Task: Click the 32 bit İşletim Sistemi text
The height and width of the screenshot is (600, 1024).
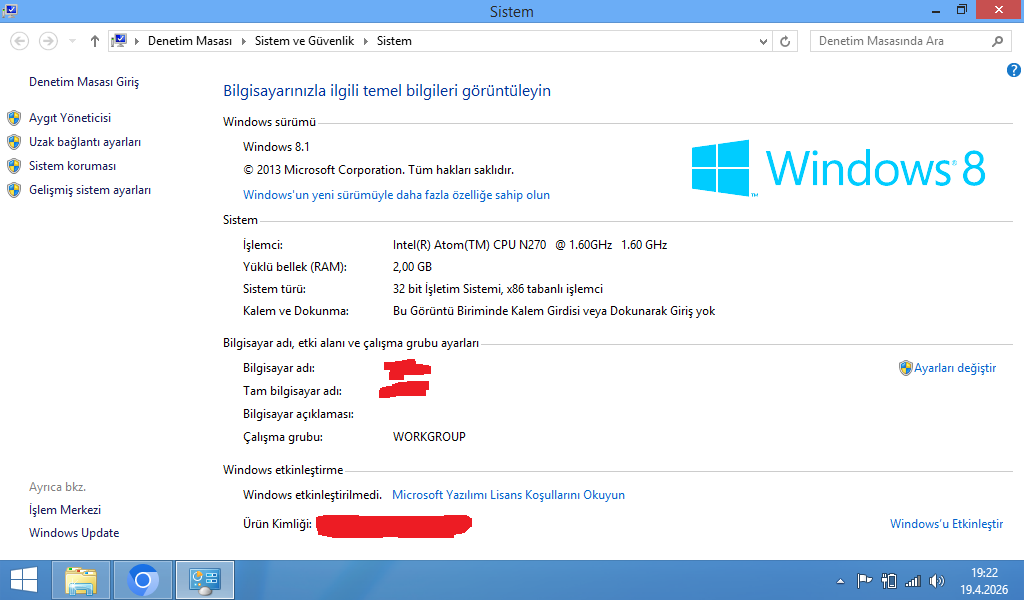Action: (x=498, y=289)
